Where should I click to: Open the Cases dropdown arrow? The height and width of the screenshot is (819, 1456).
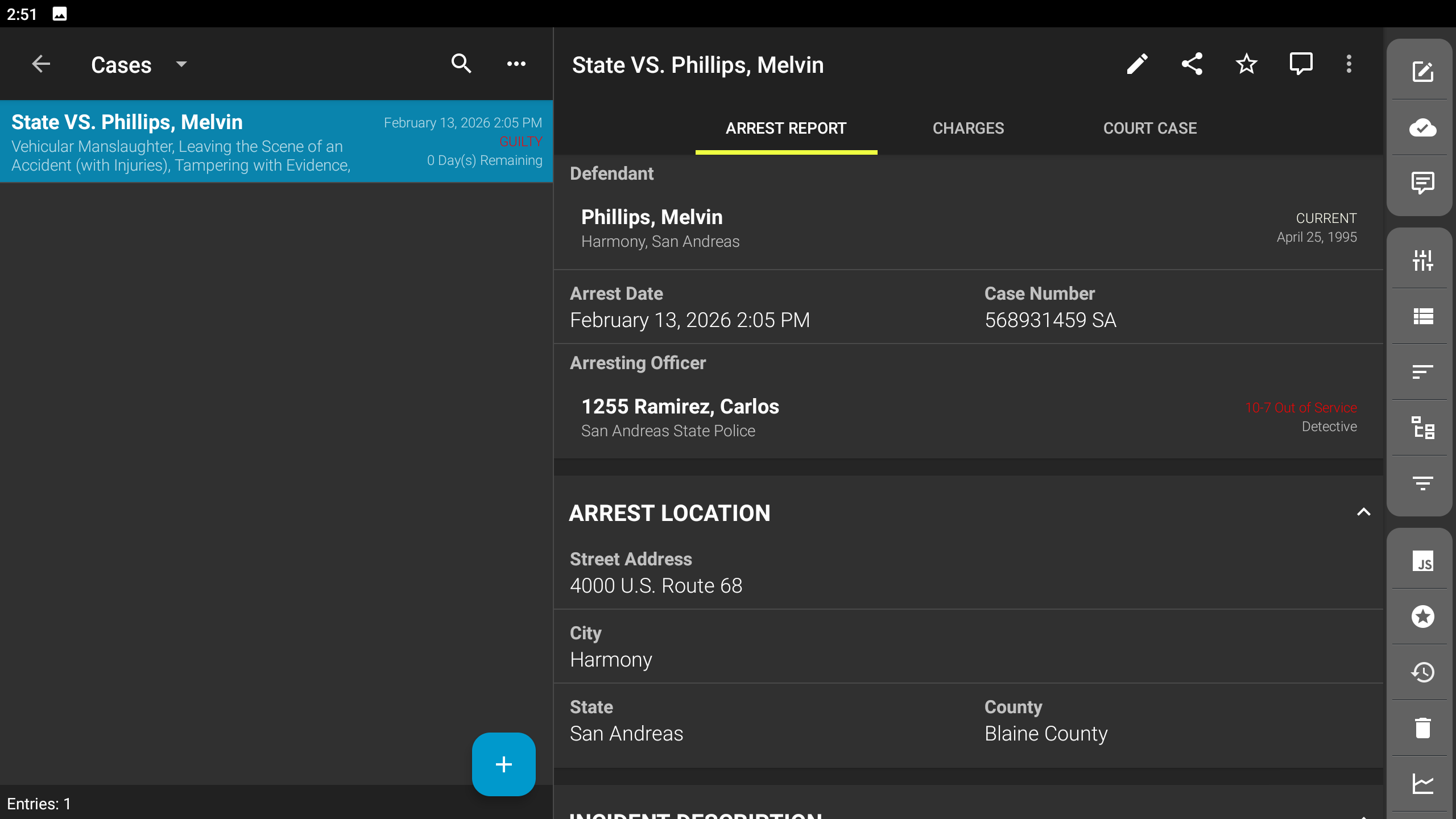181,64
